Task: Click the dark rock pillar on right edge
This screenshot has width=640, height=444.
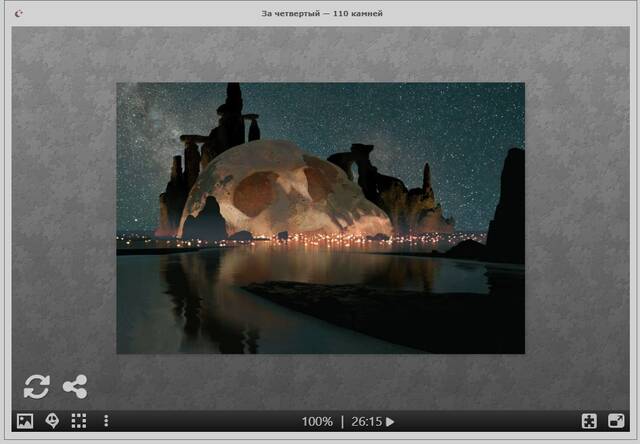Action: pos(507,205)
